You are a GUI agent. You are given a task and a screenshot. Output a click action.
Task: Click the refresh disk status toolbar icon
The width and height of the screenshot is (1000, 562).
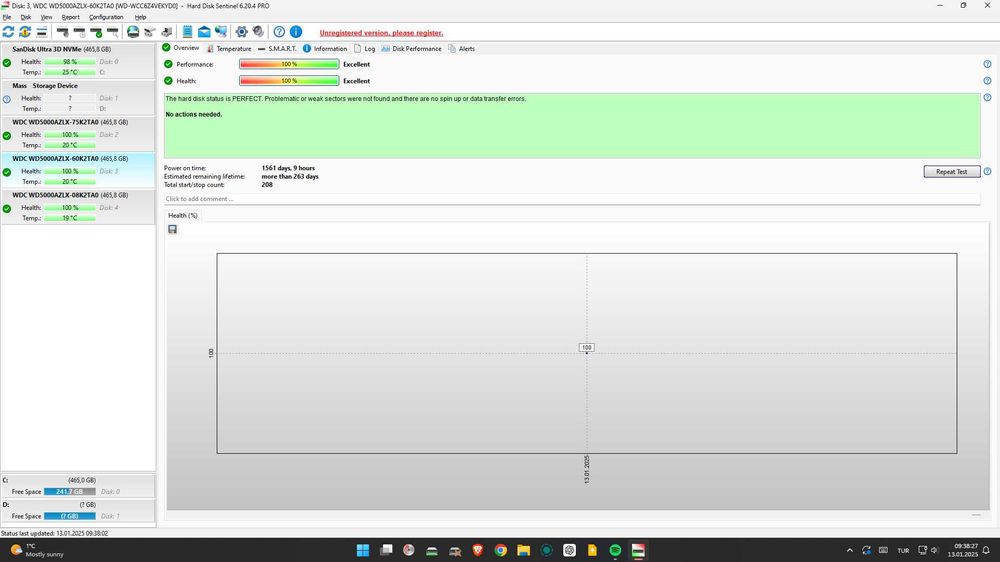tap(8, 31)
